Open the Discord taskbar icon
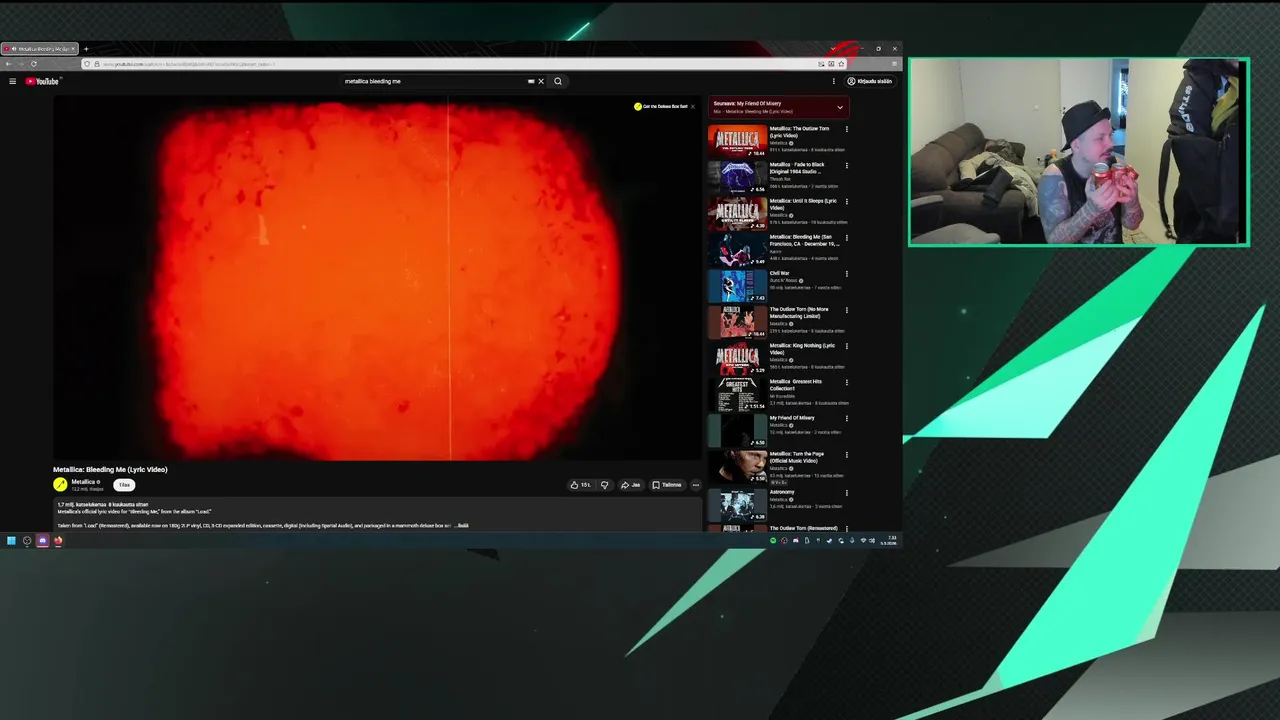The width and height of the screenshot is (1280, 720). 42,541
